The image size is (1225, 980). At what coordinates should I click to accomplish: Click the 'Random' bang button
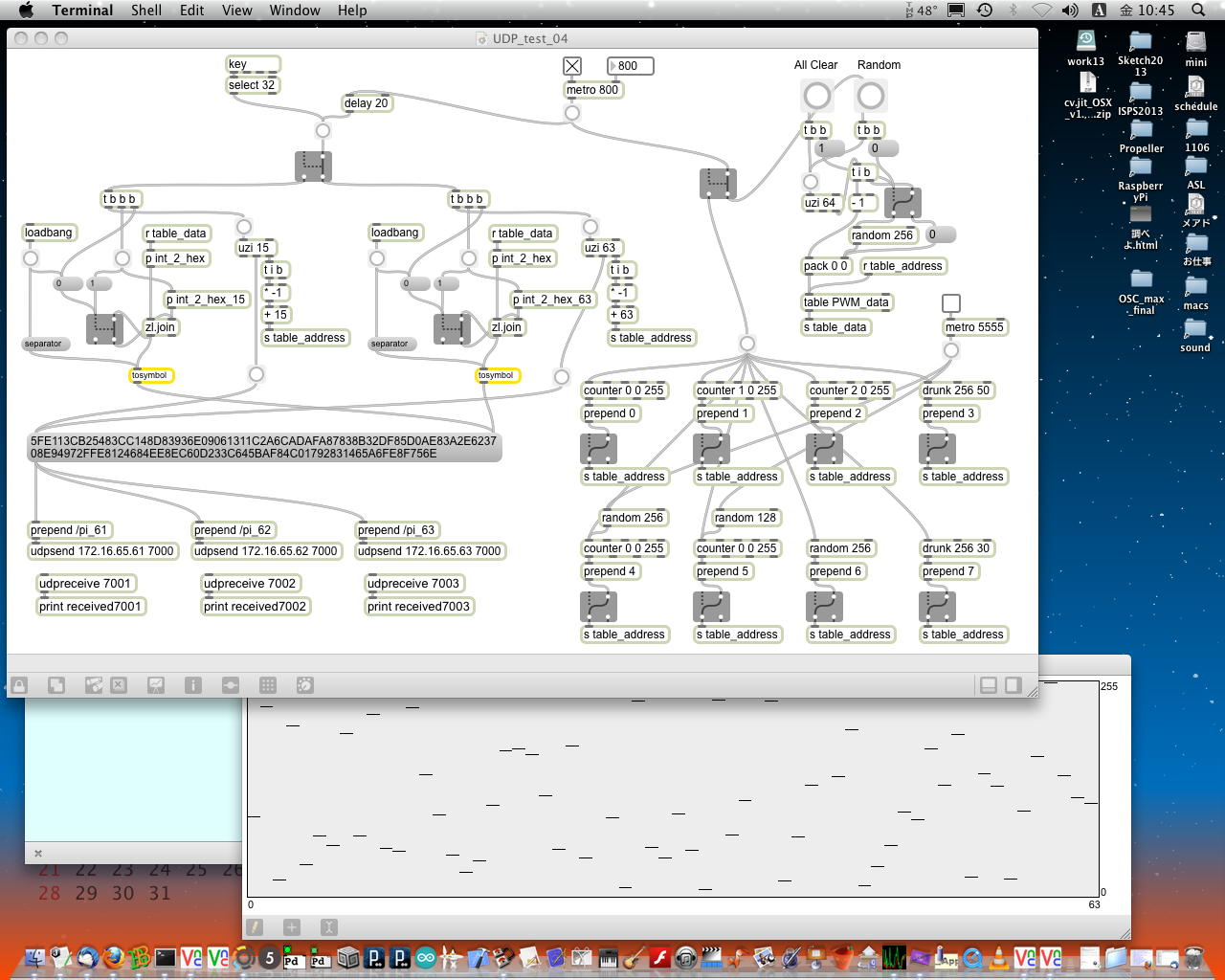[870, 96]
